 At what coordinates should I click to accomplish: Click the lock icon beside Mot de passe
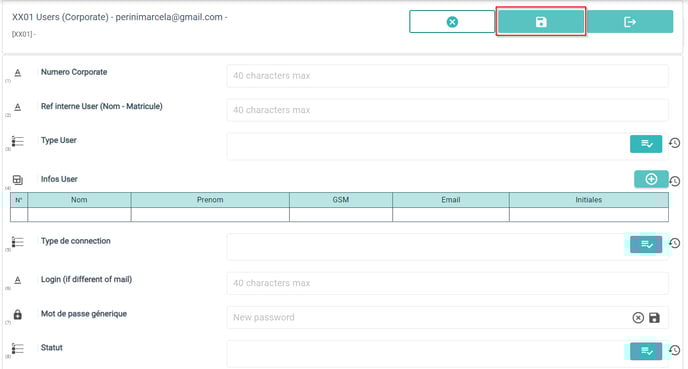18,315
